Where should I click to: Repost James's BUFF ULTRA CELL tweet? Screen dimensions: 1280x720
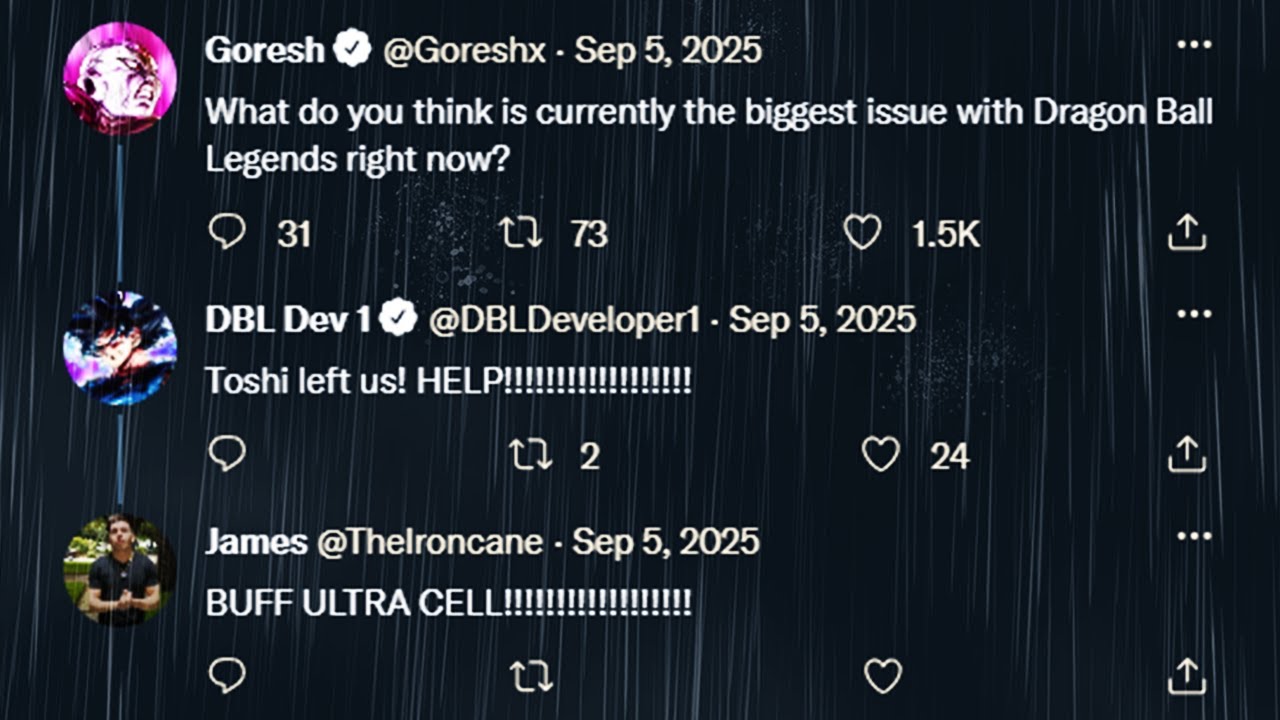pos(531,677)
